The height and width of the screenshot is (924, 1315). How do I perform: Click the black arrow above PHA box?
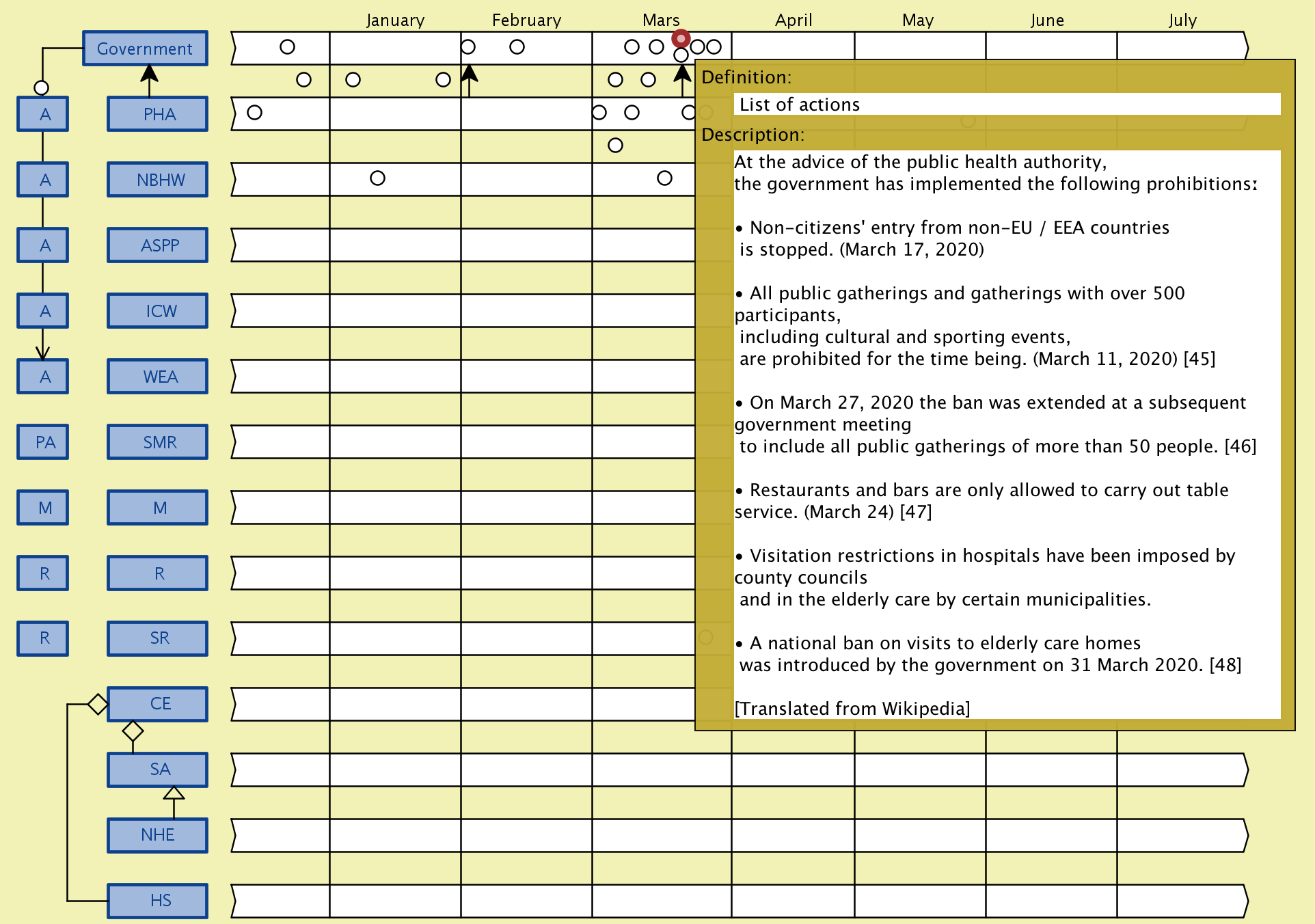(149, 74)
